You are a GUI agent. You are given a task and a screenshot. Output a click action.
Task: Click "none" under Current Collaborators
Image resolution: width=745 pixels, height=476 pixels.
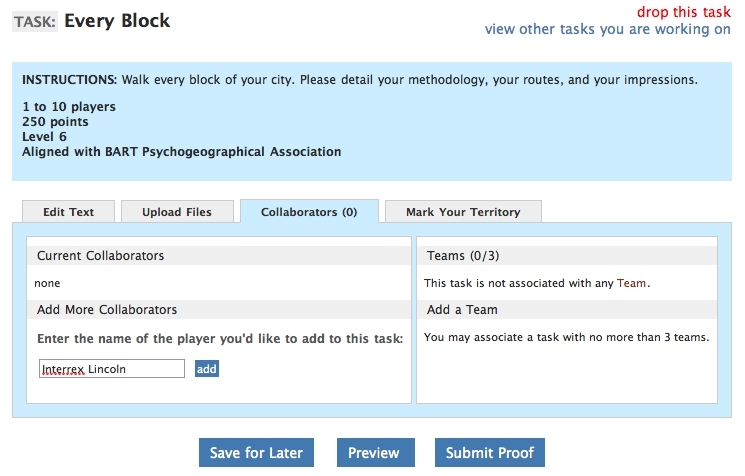47,284
